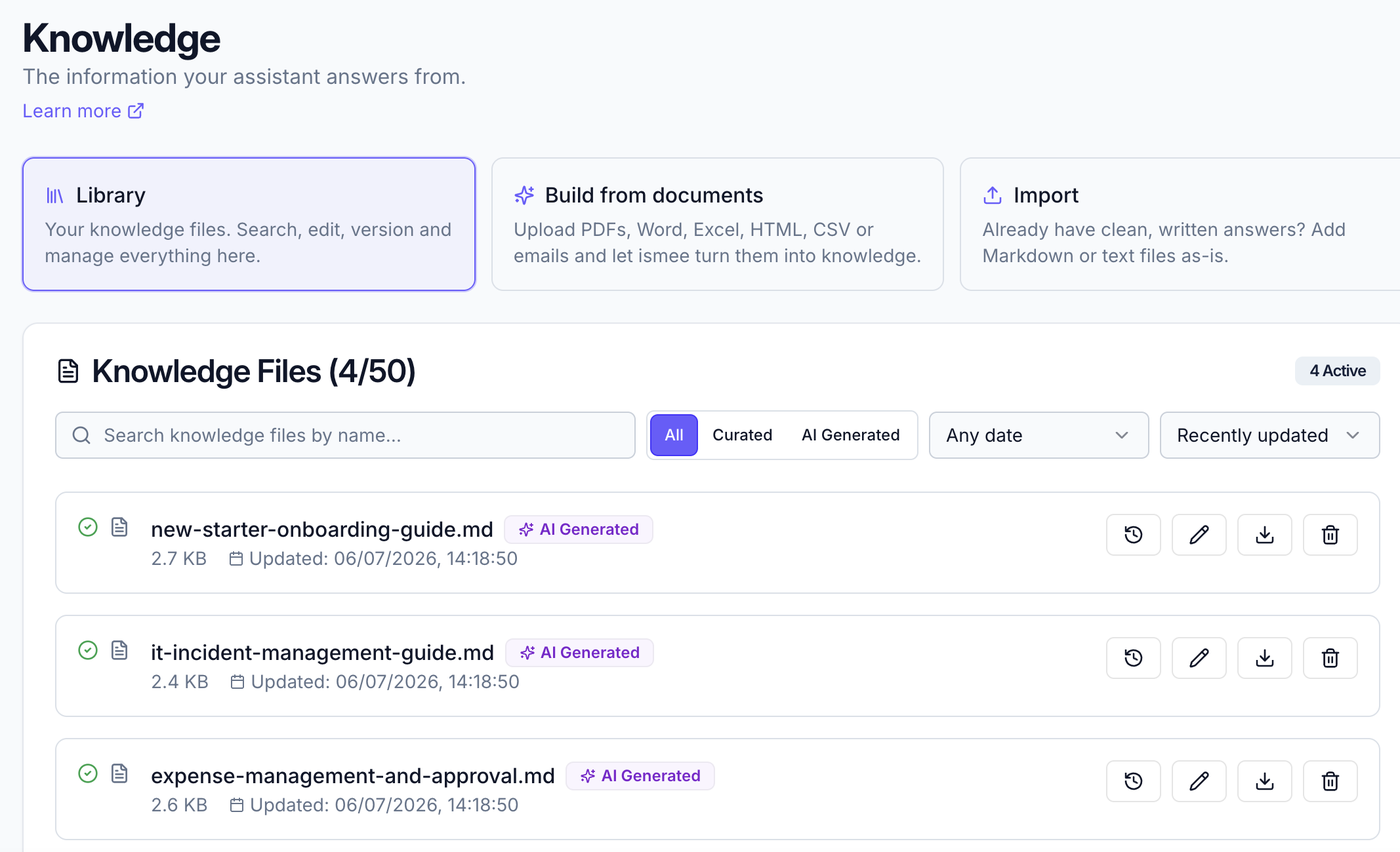
Task: Delete it-incident-management-guide.md using trash icon
Action: (1330, 658)
